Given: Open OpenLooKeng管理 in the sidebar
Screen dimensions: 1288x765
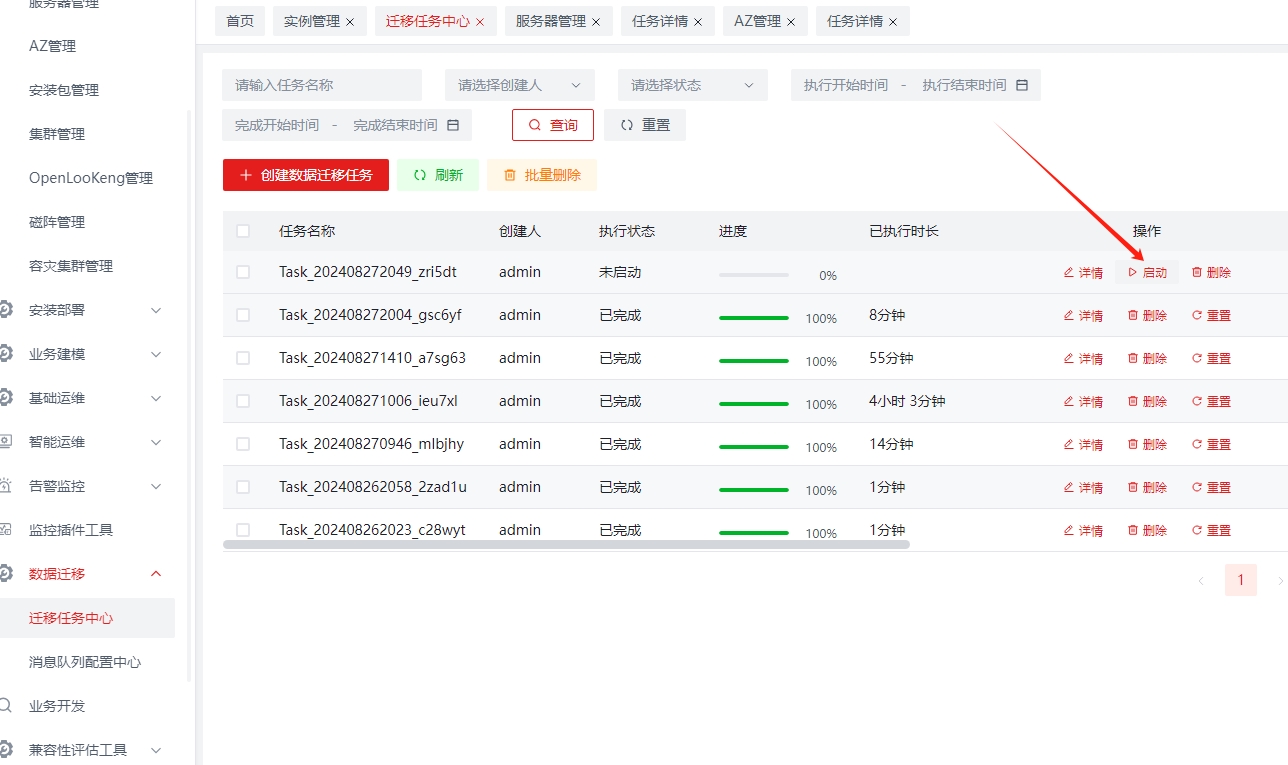Looking at the screenshot, I should (x=91, y=178).
